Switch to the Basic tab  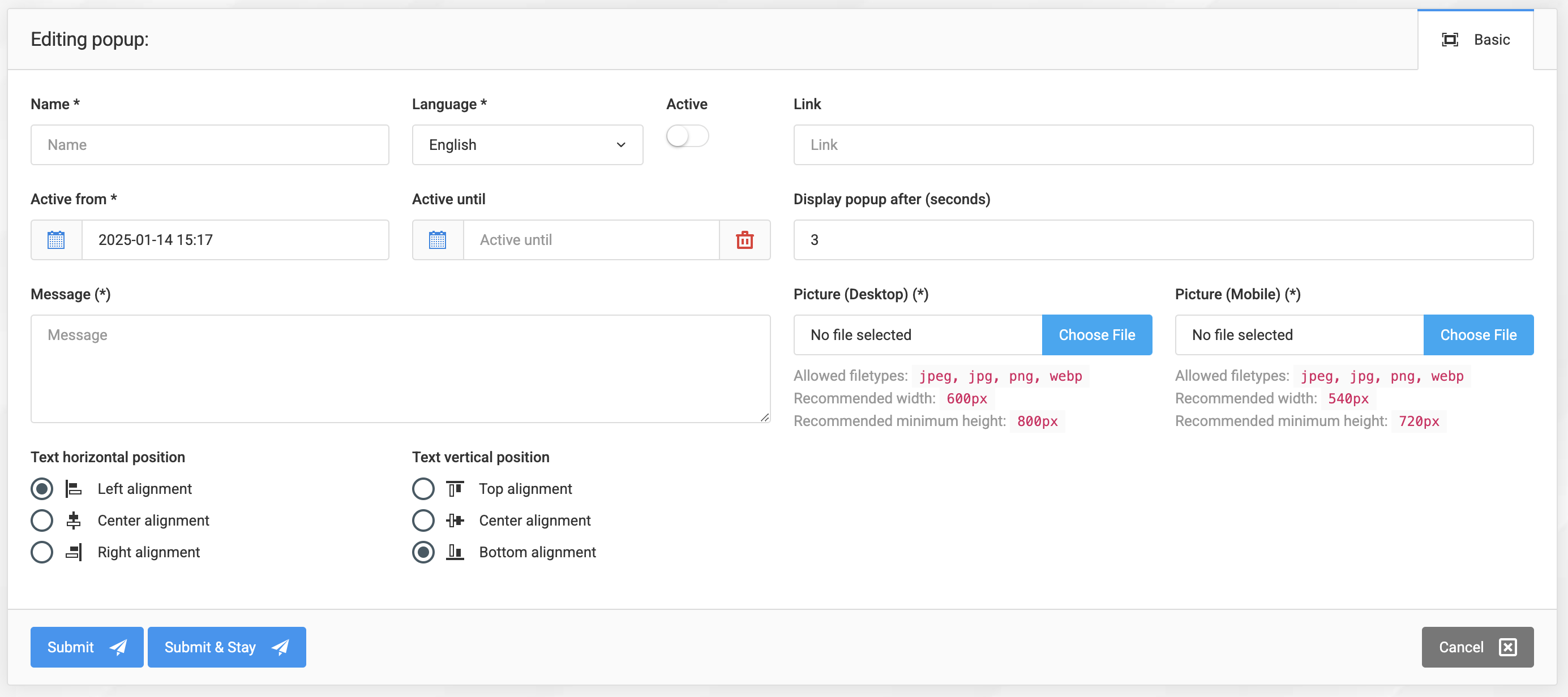pos(1476,40)
